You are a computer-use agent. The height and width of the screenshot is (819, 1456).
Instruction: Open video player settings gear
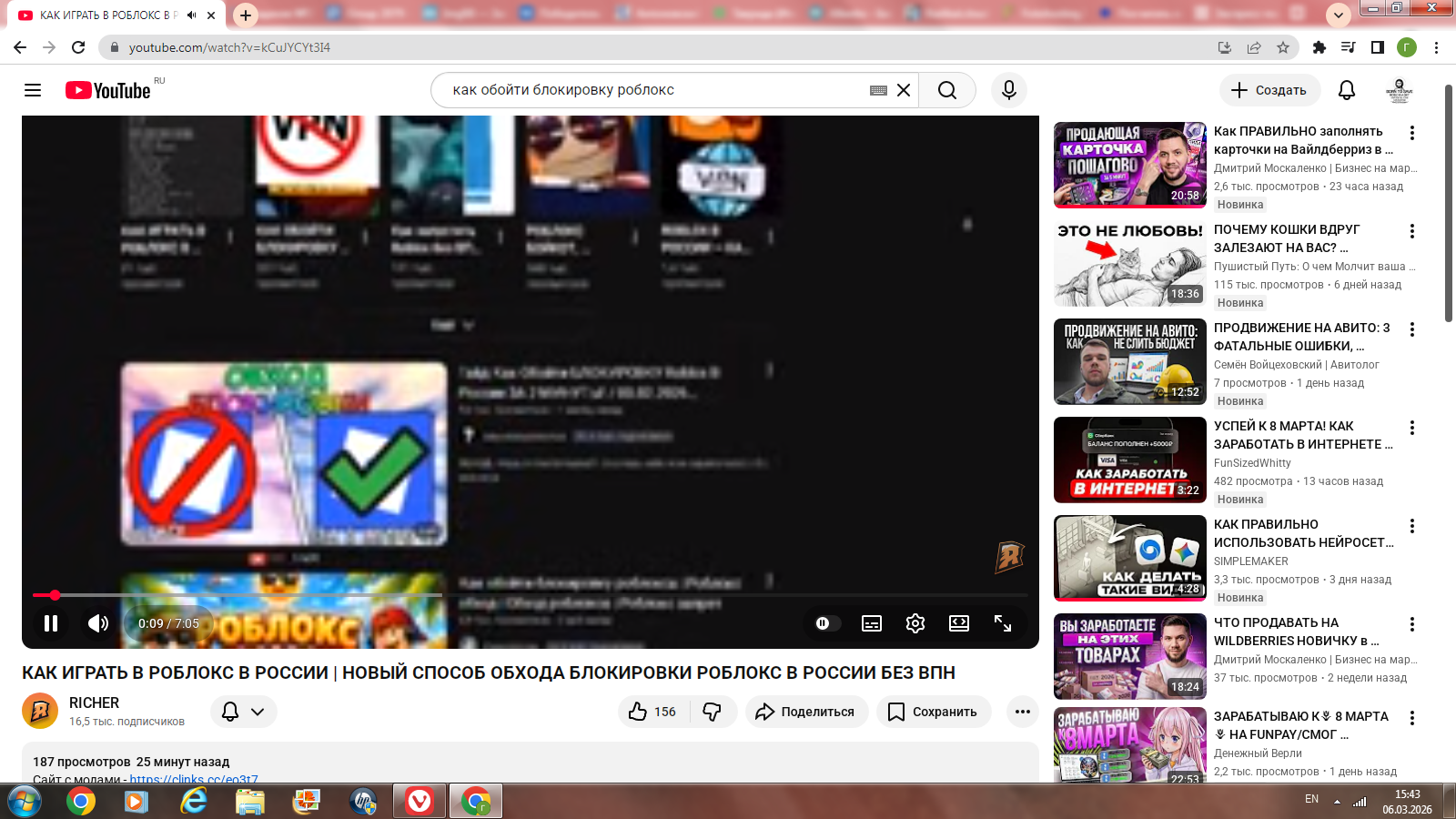(x=915, y=623)
